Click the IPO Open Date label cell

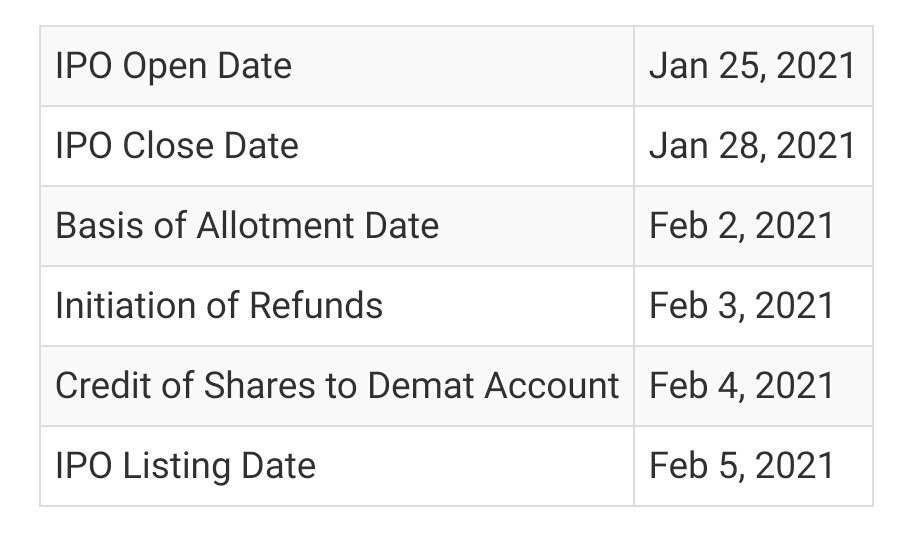337,66
